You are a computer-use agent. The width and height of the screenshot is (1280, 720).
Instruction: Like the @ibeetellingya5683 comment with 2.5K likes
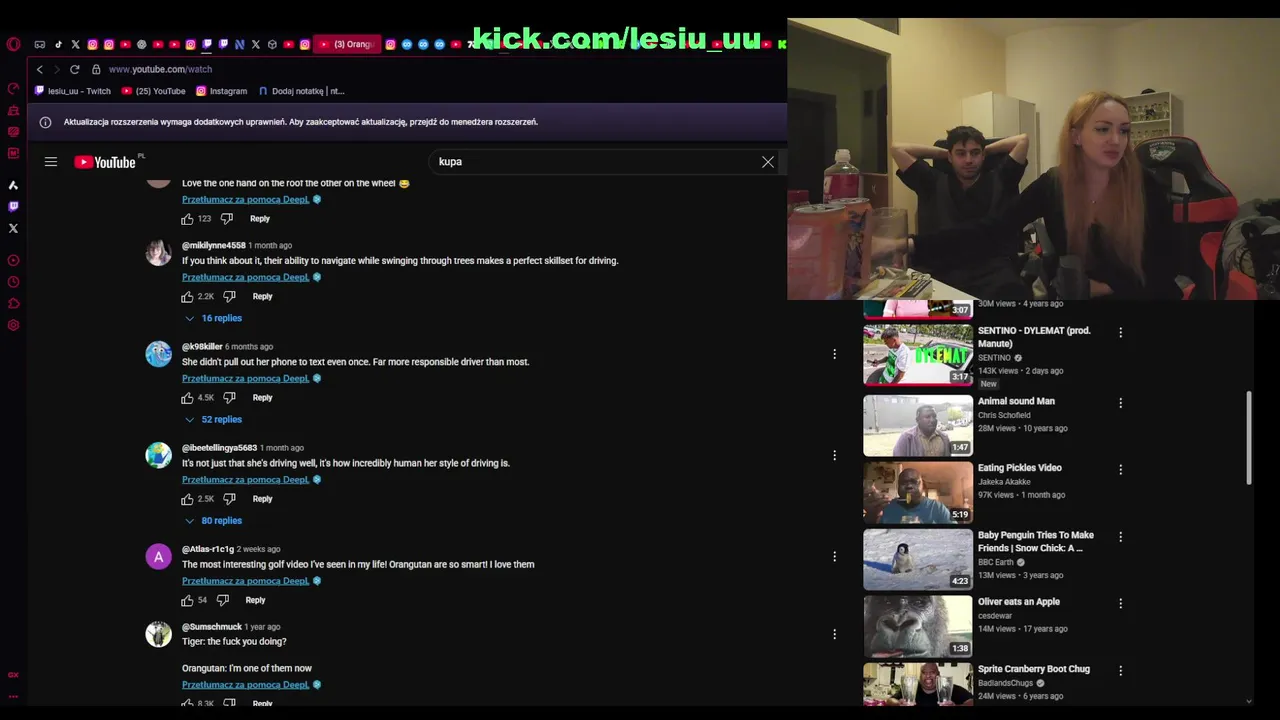(187, 499)
